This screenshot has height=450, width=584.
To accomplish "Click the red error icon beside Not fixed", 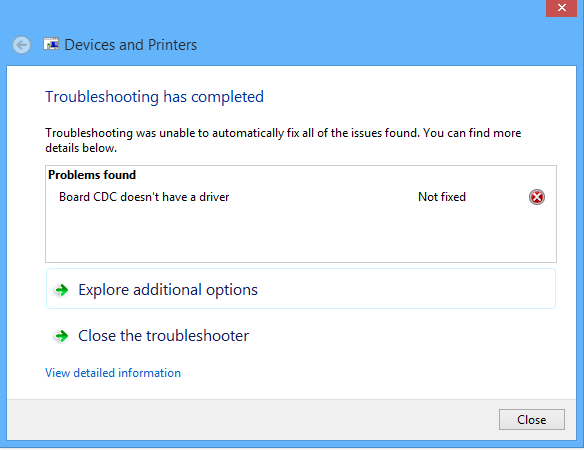I will [x=536, y=197].
